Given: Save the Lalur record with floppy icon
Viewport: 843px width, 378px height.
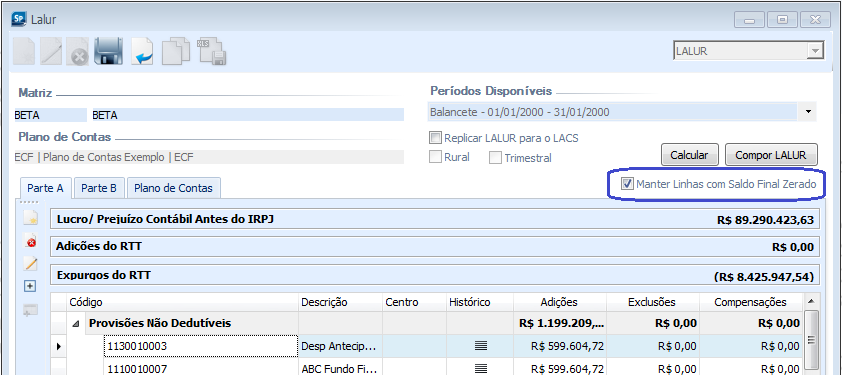Looking at the screenshot, I should [109, 52].
